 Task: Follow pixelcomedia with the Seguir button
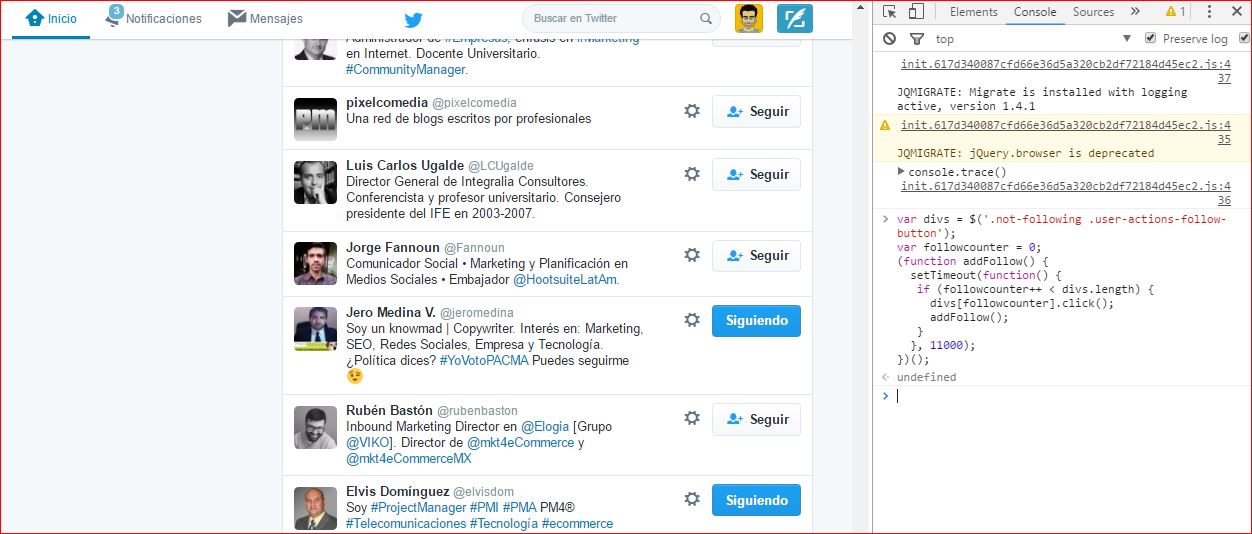coord(756,111)
